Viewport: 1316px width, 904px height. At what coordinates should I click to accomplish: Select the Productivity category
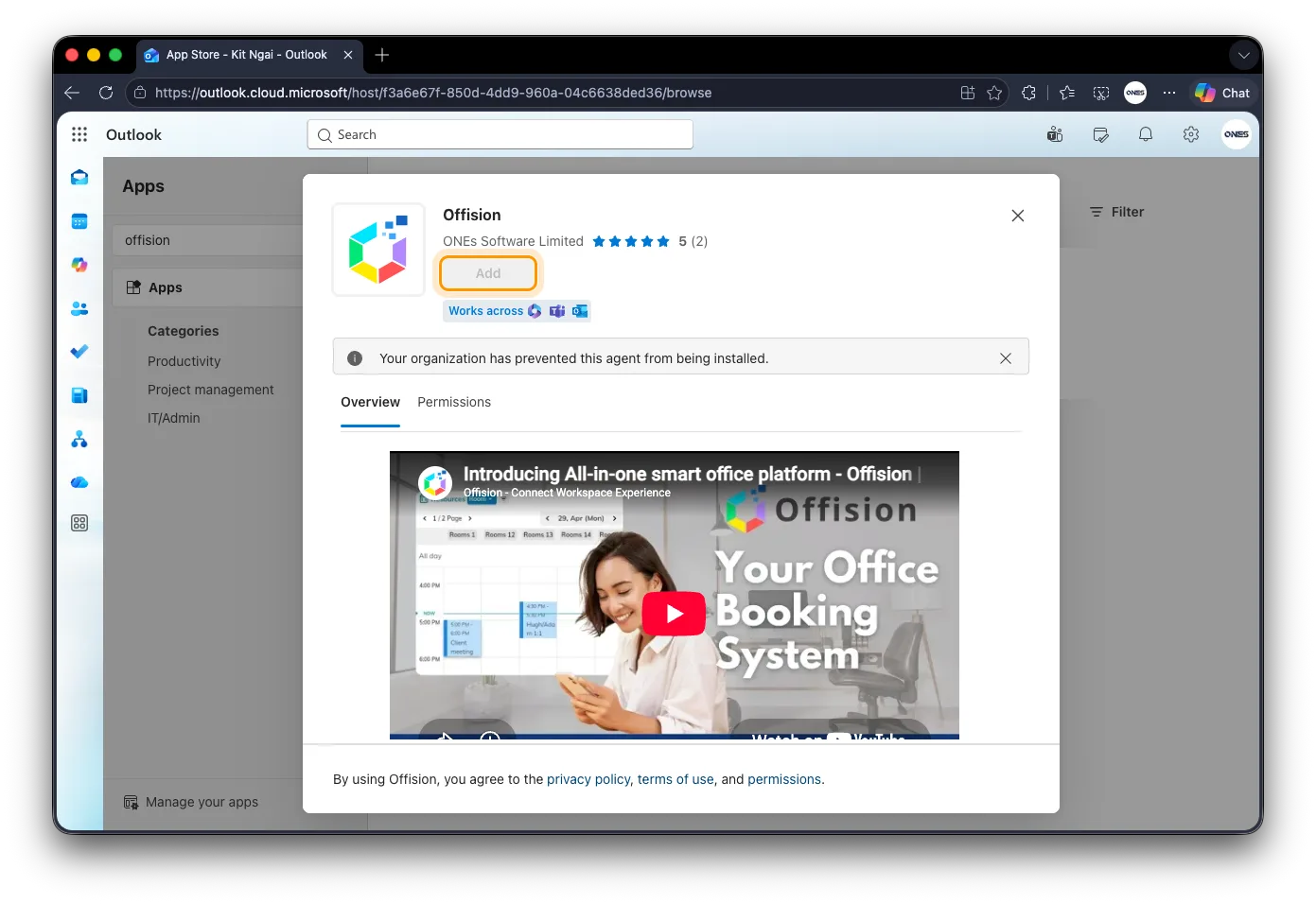pyautogui.click(x=184, y=361)
